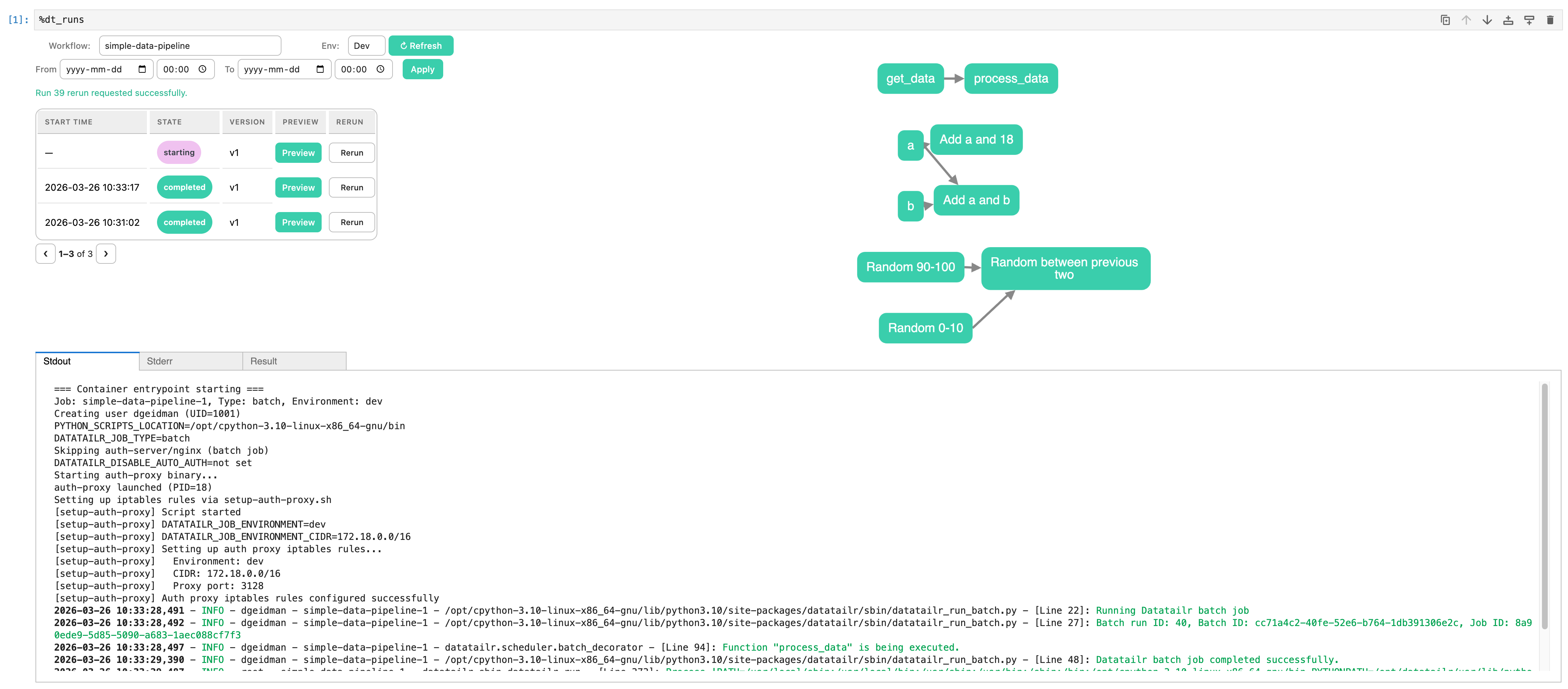
Task: Apply the date range filter
Action: coord(422,69)
